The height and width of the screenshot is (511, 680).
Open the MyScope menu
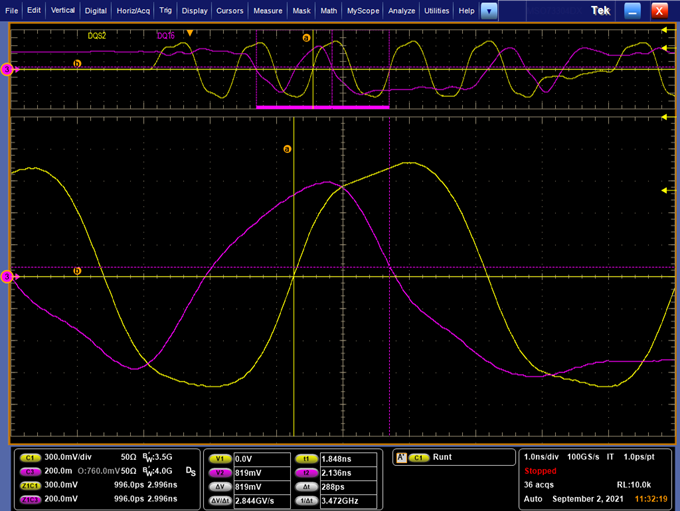pos(362,11)
